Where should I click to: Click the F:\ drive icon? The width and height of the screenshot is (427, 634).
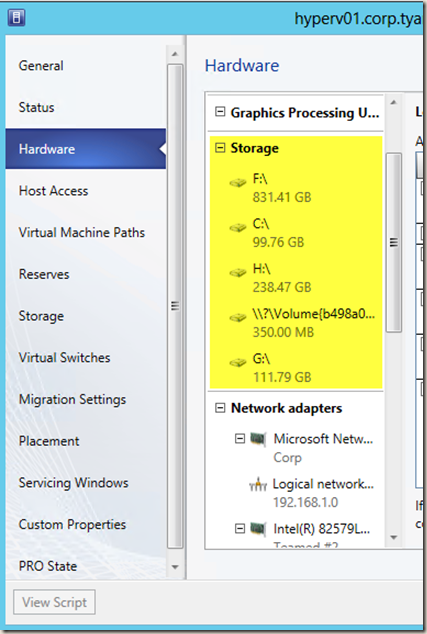(x=238, y=183)
